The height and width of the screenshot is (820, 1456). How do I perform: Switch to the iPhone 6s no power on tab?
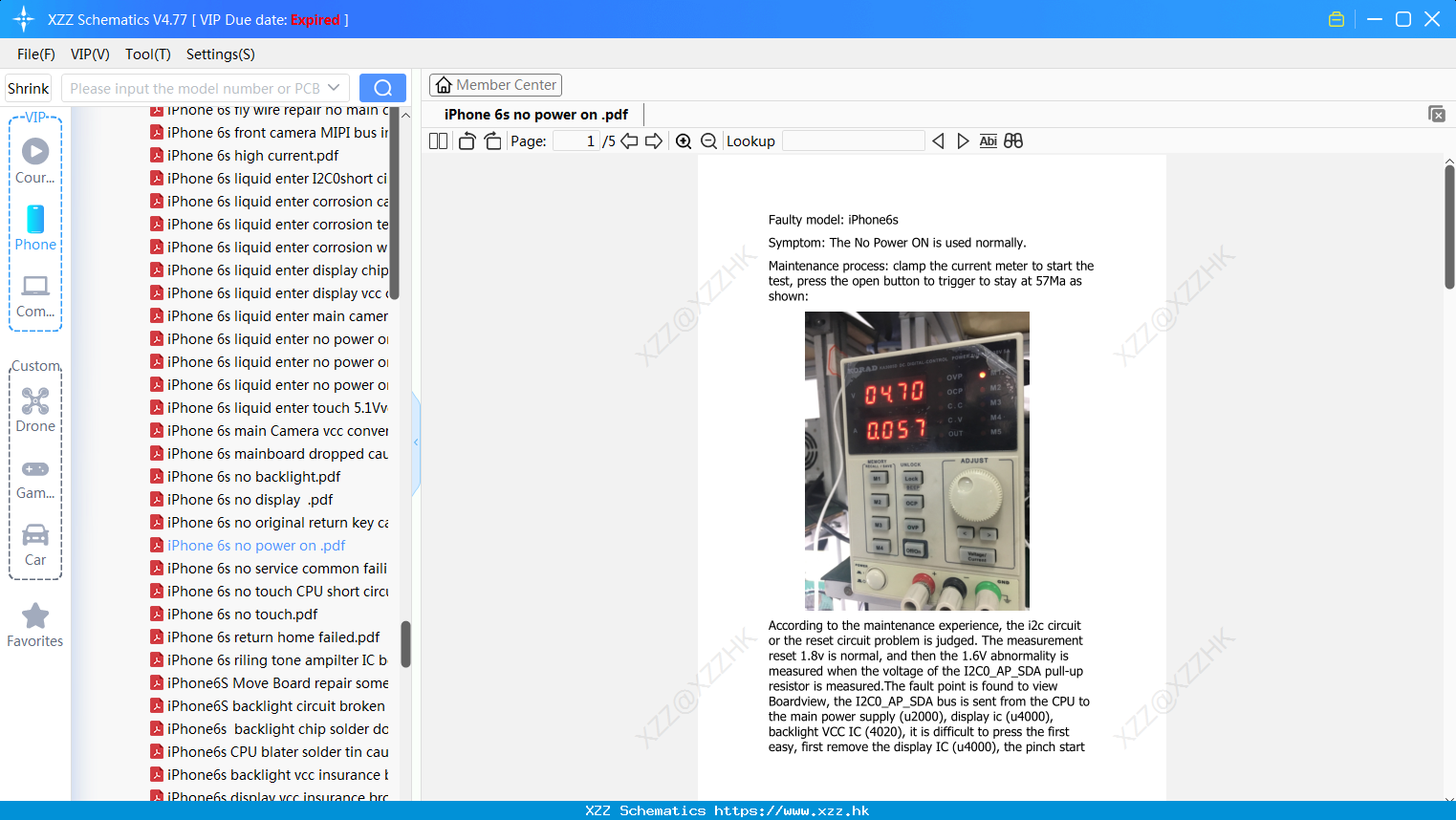pyautogui.click(x=536, y=115)
